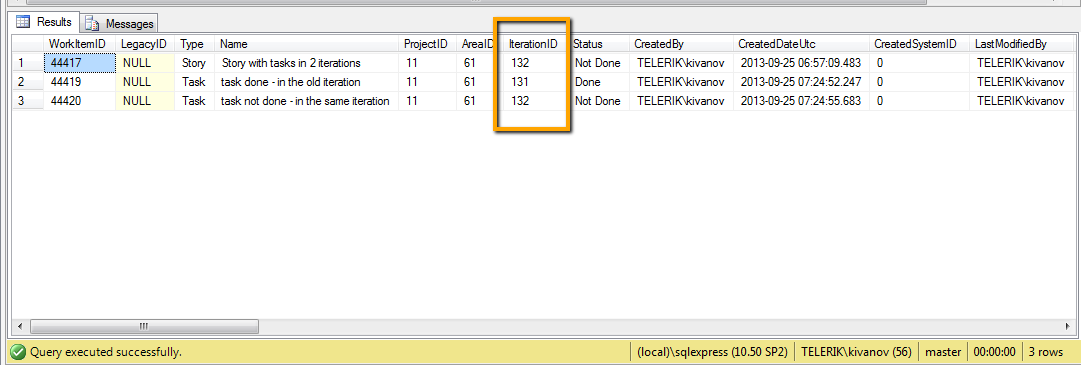Click the Messages tab icon
This screenshot has height=365, width=1081.
click(92, 23)
